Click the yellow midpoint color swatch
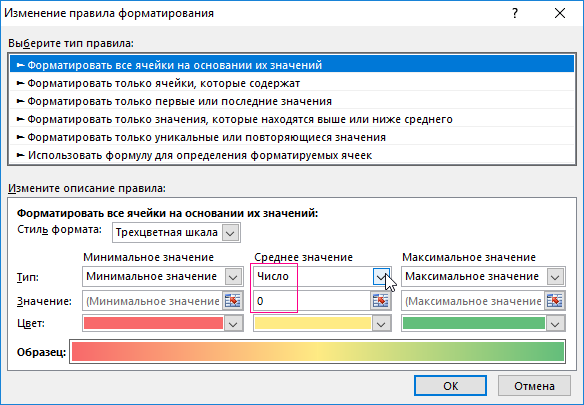The height and width of the screenshot is (405, 584). [313, 323]
